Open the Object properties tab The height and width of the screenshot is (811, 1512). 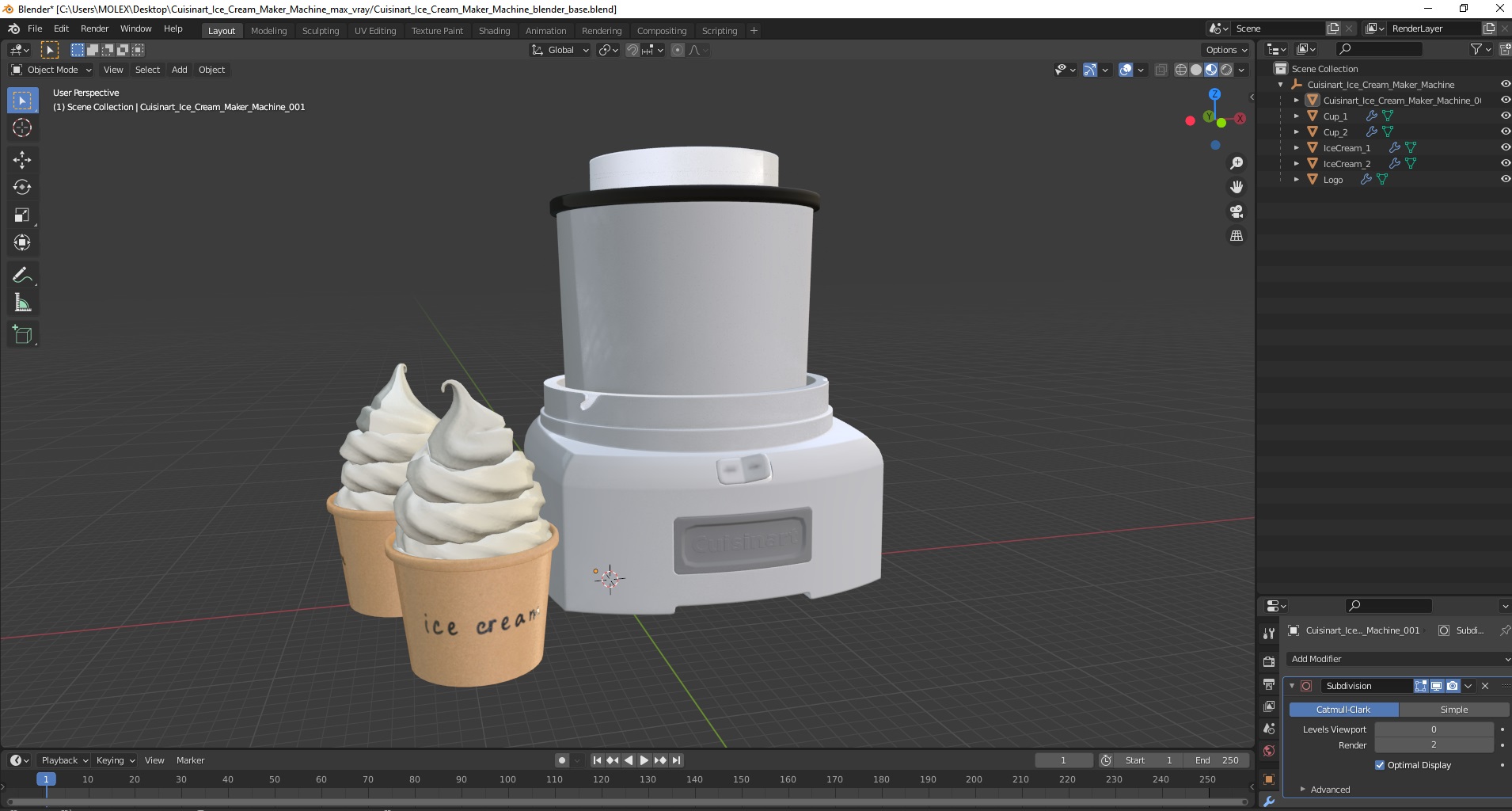click(1269, 779)
